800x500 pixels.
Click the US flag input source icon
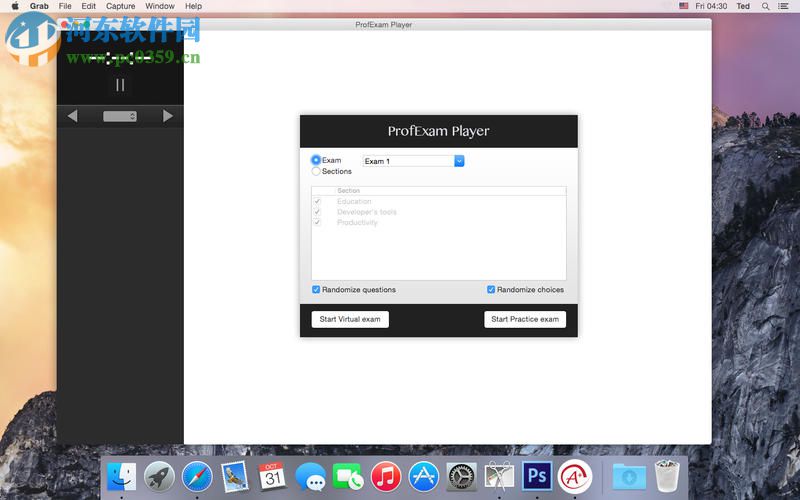pyautogui.click(x=684, y=6)
